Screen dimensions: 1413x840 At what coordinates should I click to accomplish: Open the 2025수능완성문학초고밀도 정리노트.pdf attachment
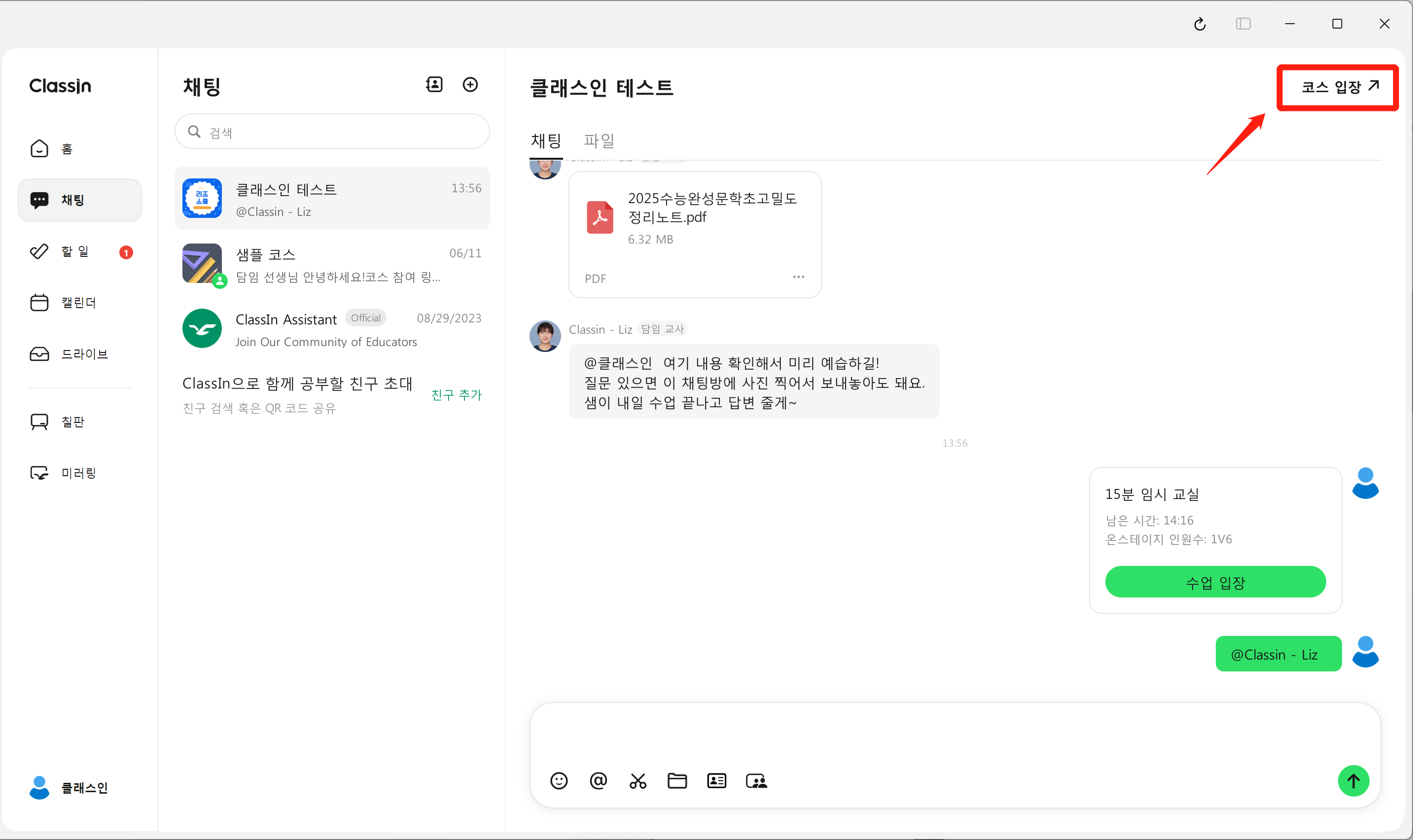pos(695,234)
